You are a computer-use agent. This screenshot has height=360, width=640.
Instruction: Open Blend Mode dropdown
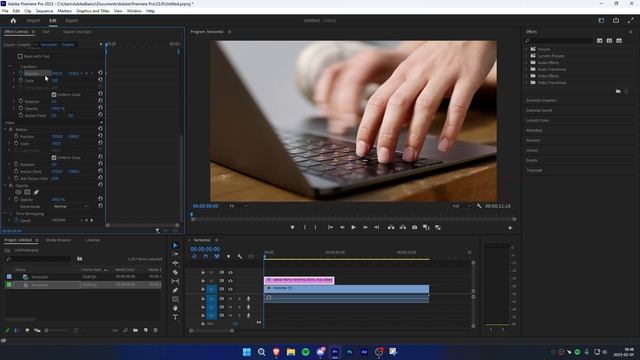tap(70, 207)
